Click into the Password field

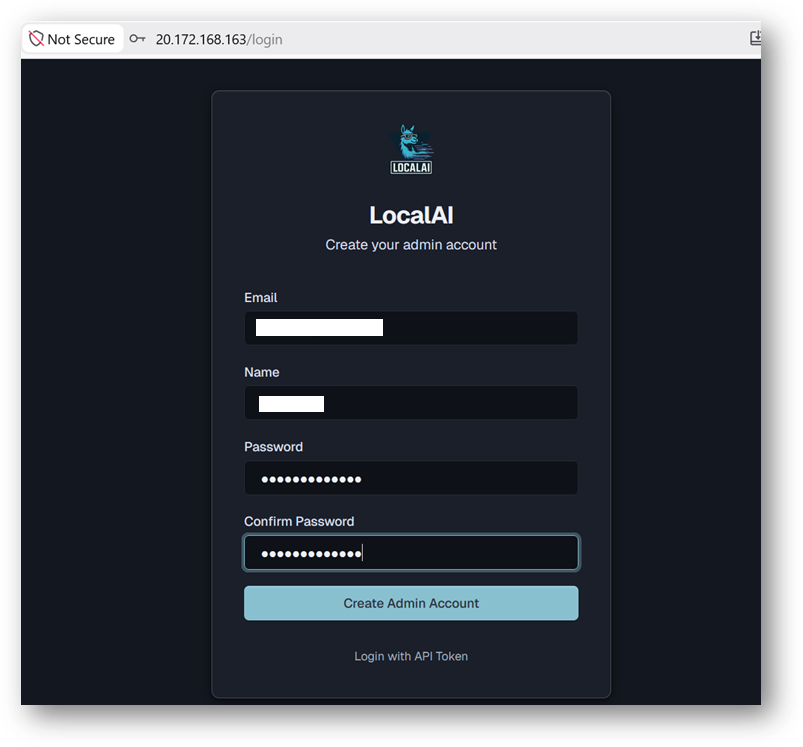click(411, 478)
